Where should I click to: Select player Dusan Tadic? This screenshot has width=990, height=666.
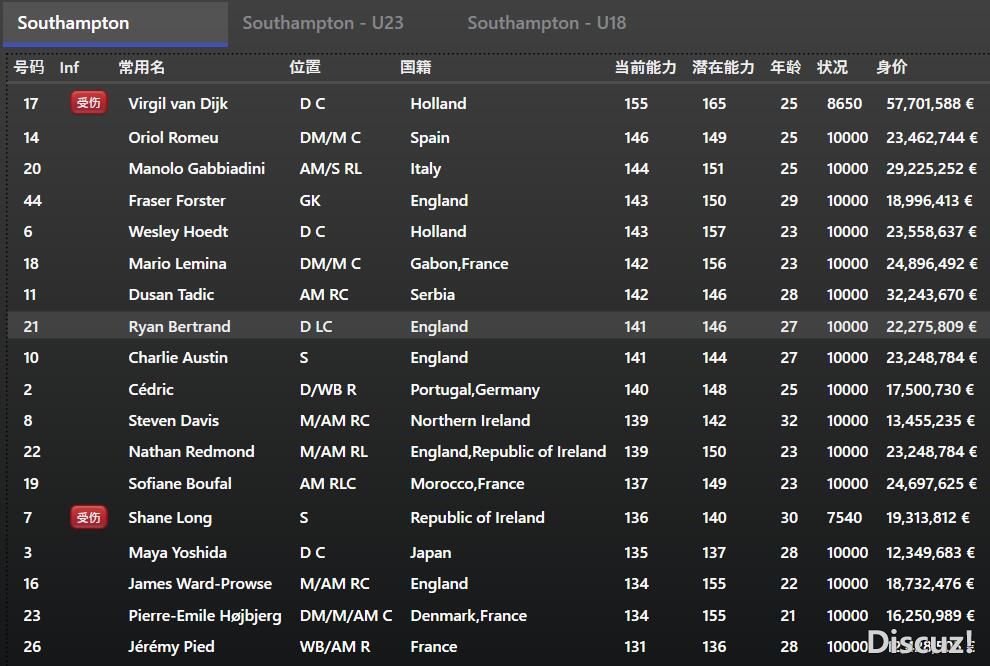[x=171, y=295]
